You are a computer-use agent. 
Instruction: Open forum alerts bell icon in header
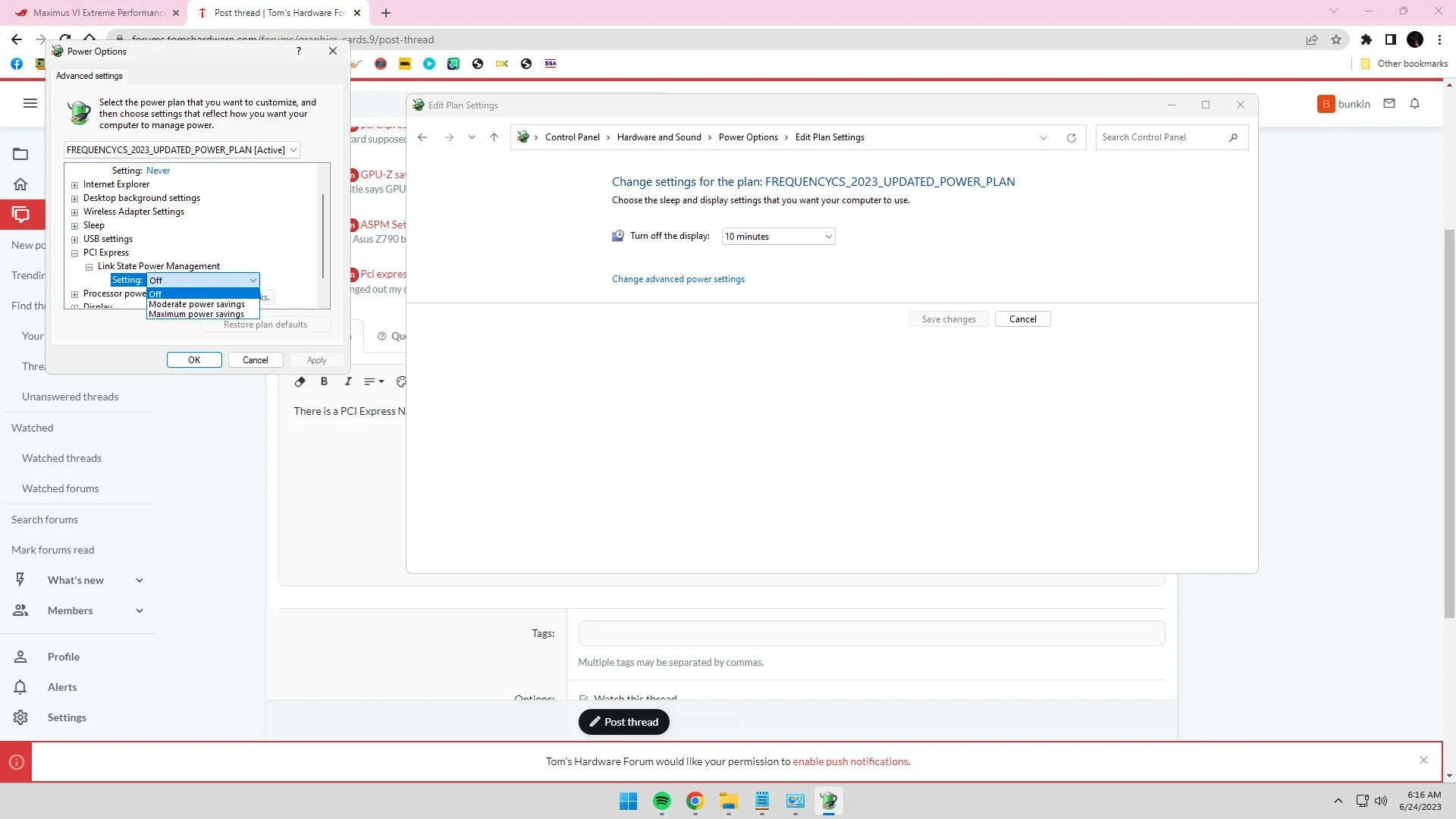1414,104
